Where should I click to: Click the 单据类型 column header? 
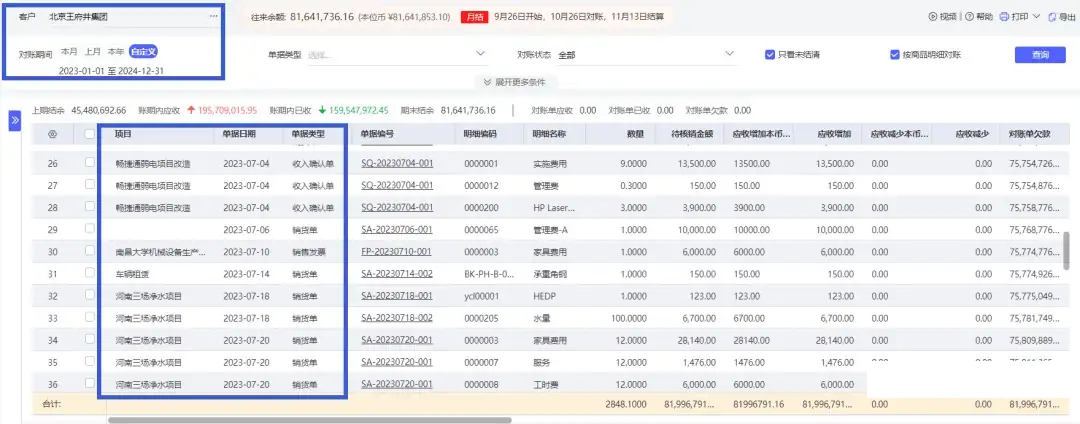point(308,134)
